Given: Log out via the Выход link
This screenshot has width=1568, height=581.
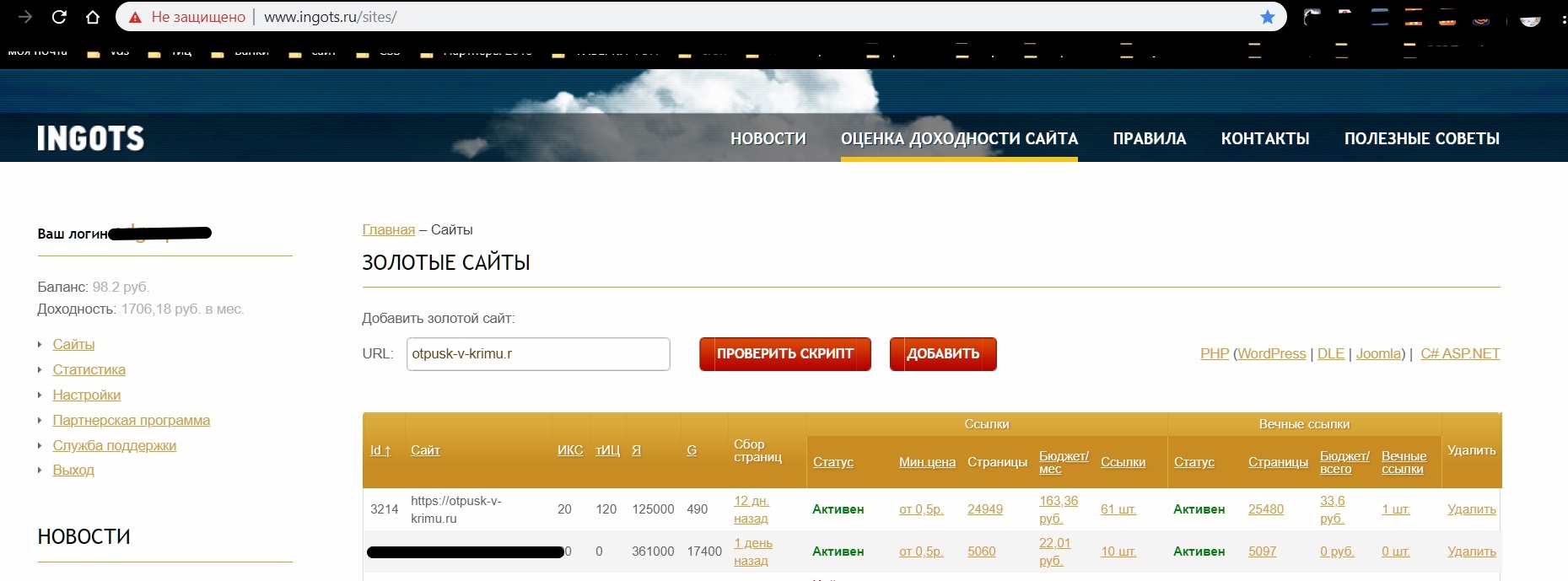Looking at the screenshot, I should click(x=73, y=470).
